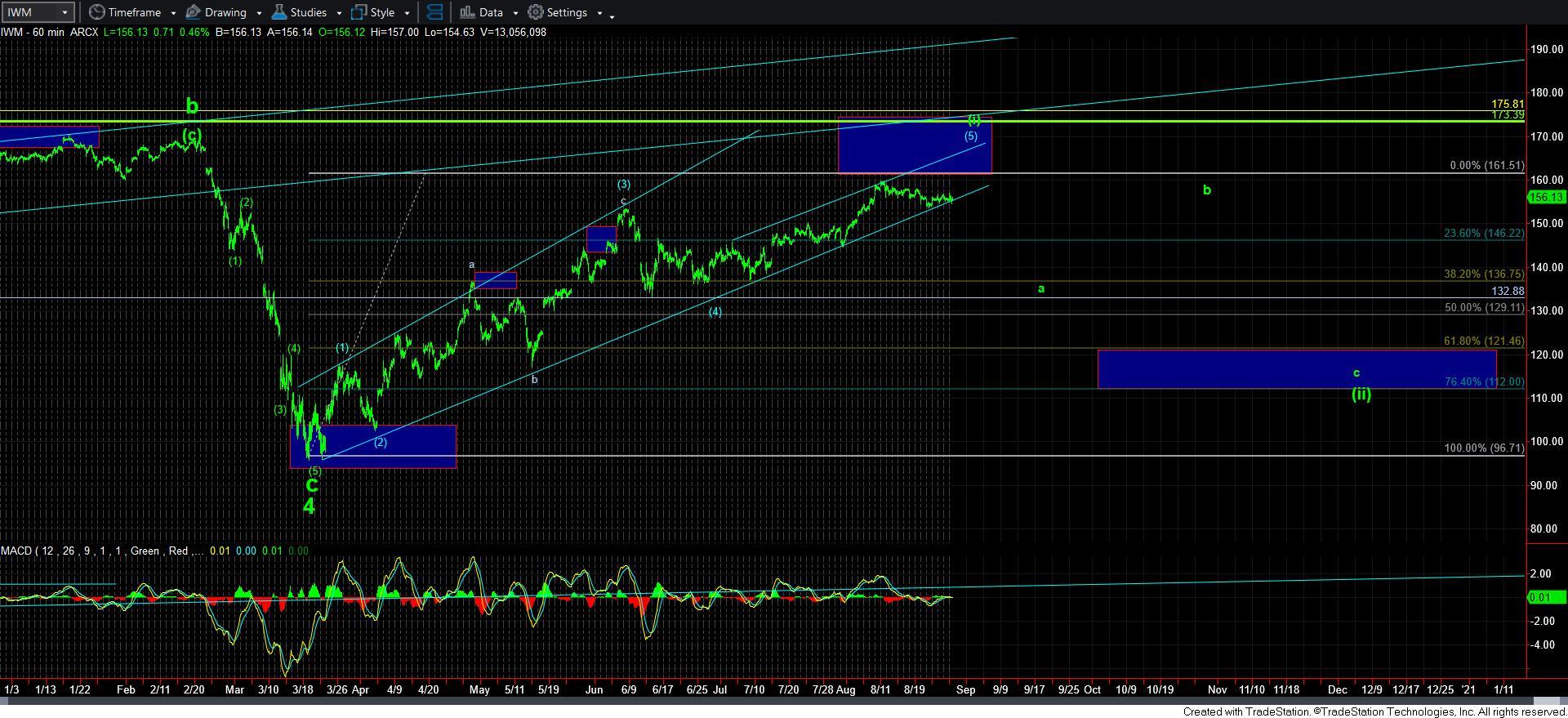The image size is (1568, 718).
Task: Click the 190.00 price axis label
Action: pyautogui.click(x=1548, y=50)
